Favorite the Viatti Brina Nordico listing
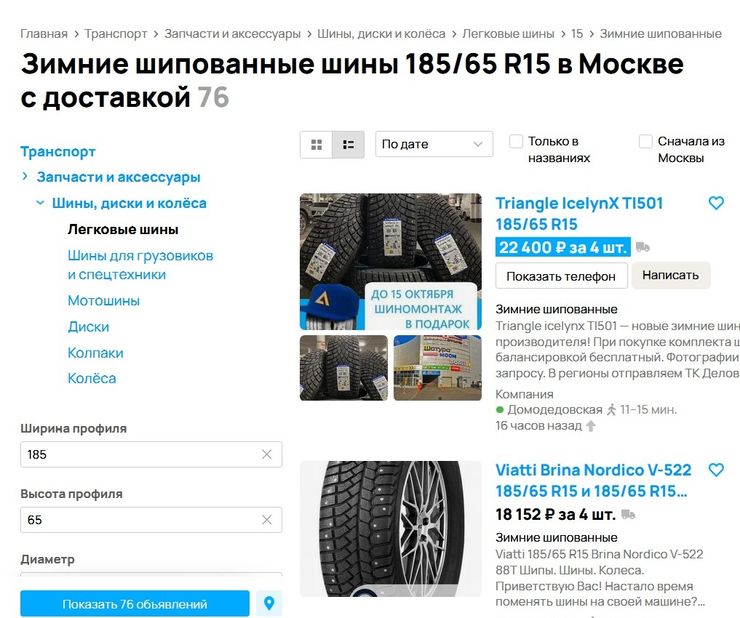Image resolution: width=740 pixels, height=618 pixels. (716, 470)
